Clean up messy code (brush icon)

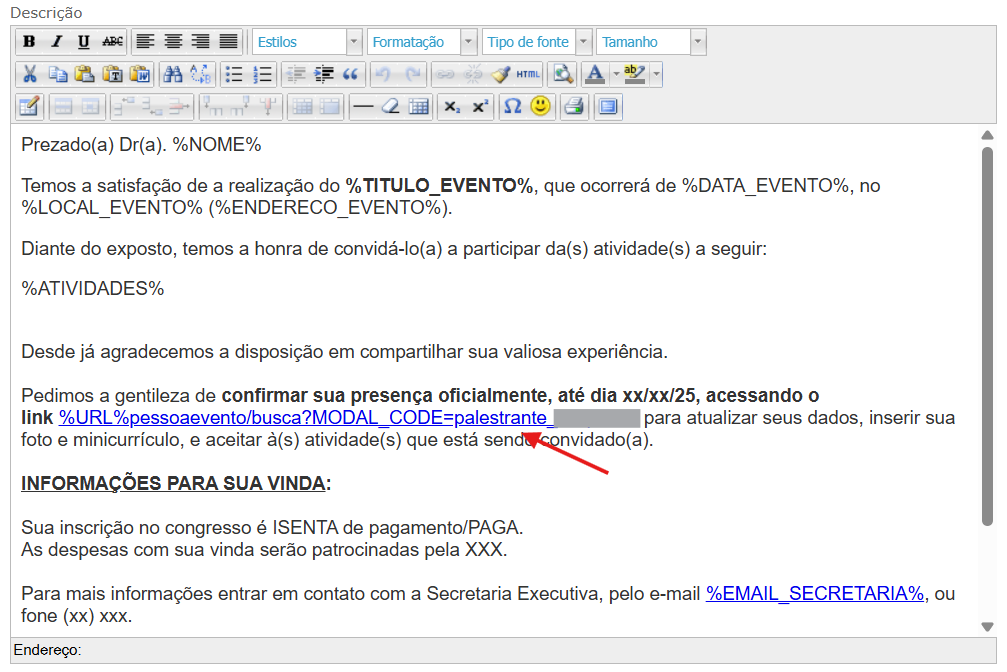[x=500, y=74]
